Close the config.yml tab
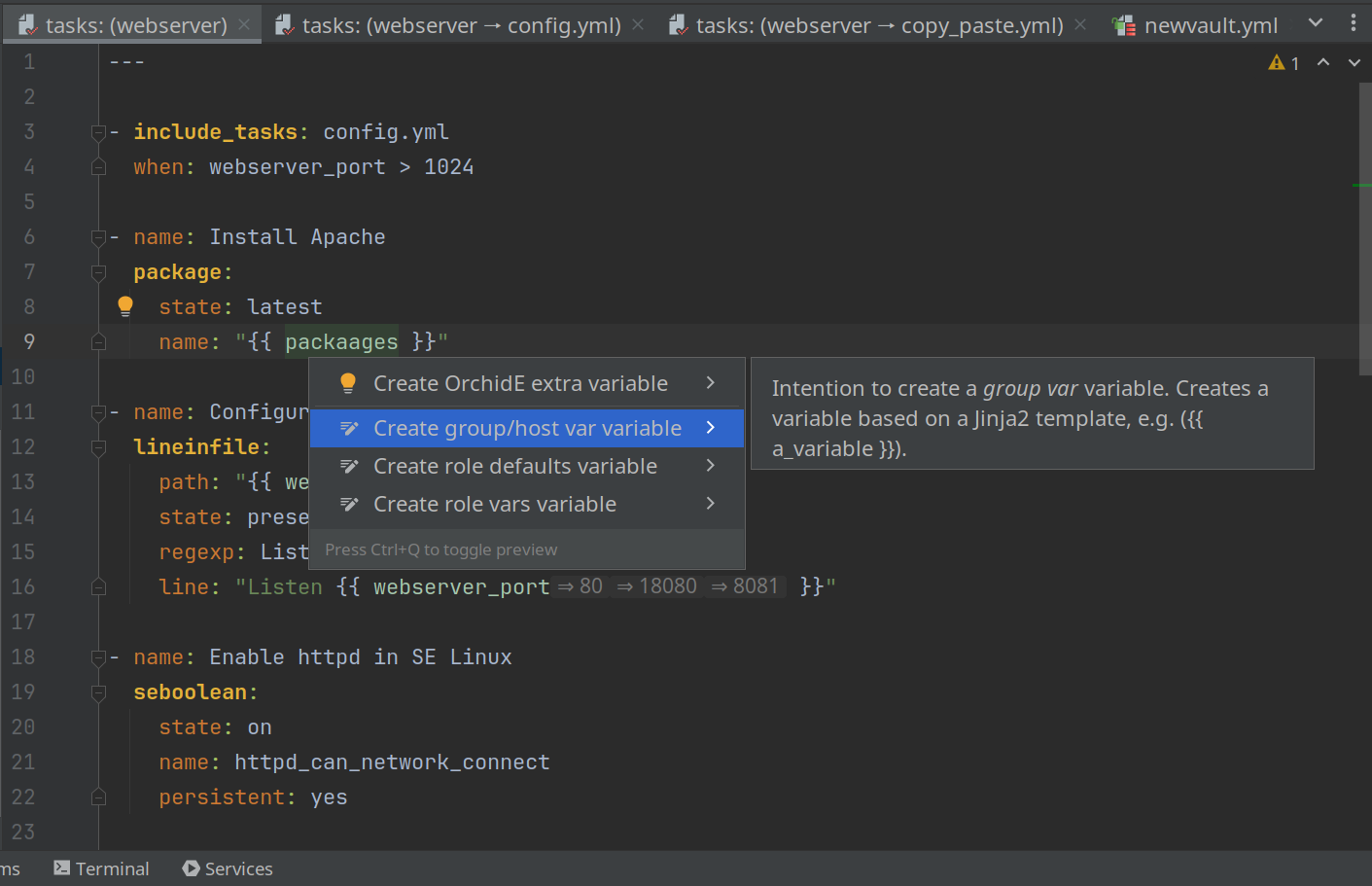1372x886 pixels. coord(638,24)
